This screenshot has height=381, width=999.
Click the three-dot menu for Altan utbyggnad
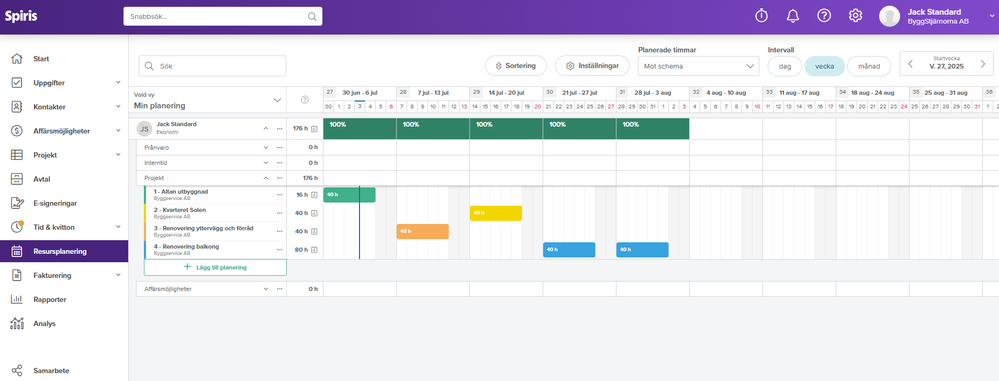[x=279, y=195]
